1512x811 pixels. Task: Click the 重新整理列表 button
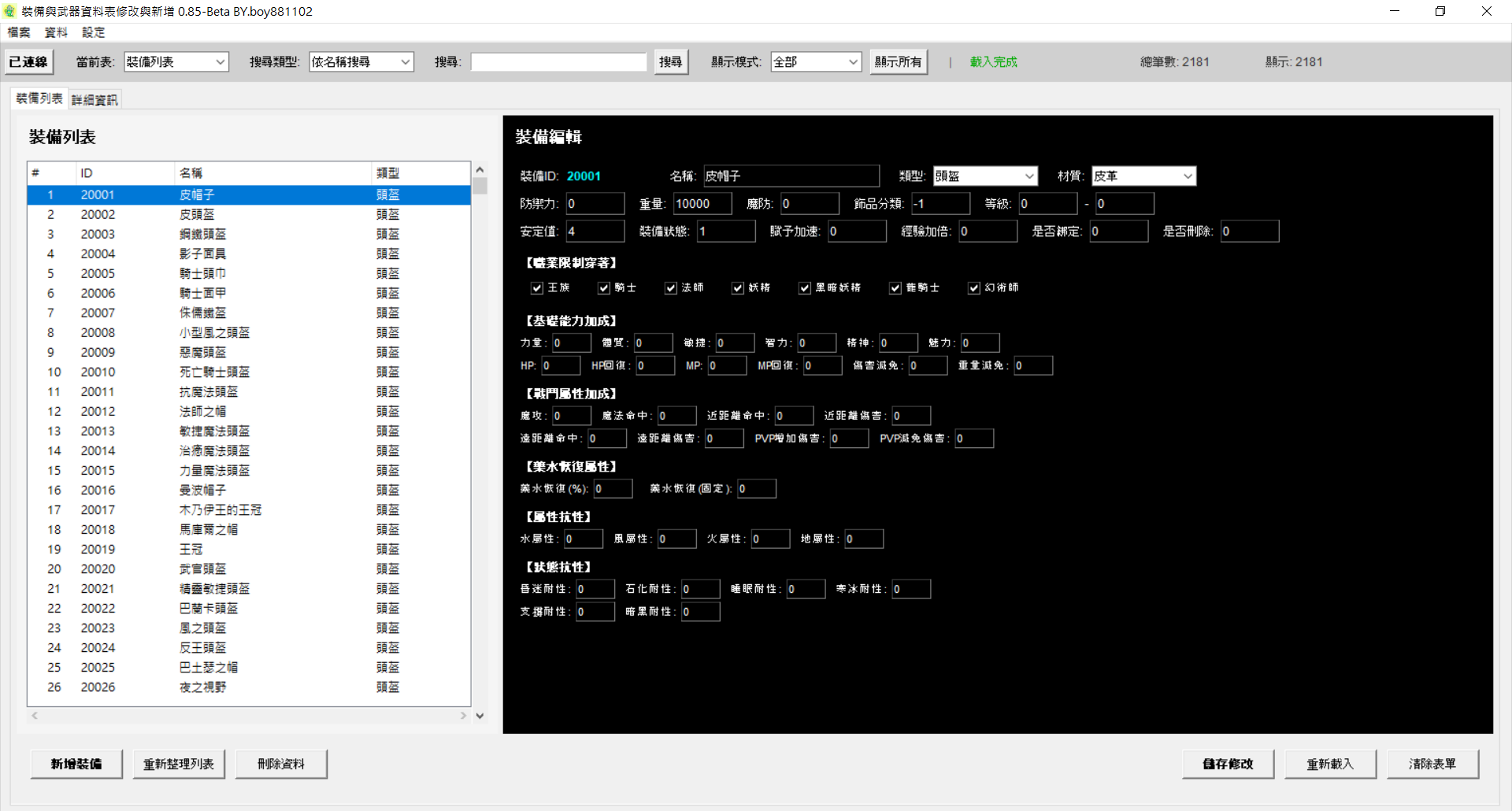pos(179,764)
